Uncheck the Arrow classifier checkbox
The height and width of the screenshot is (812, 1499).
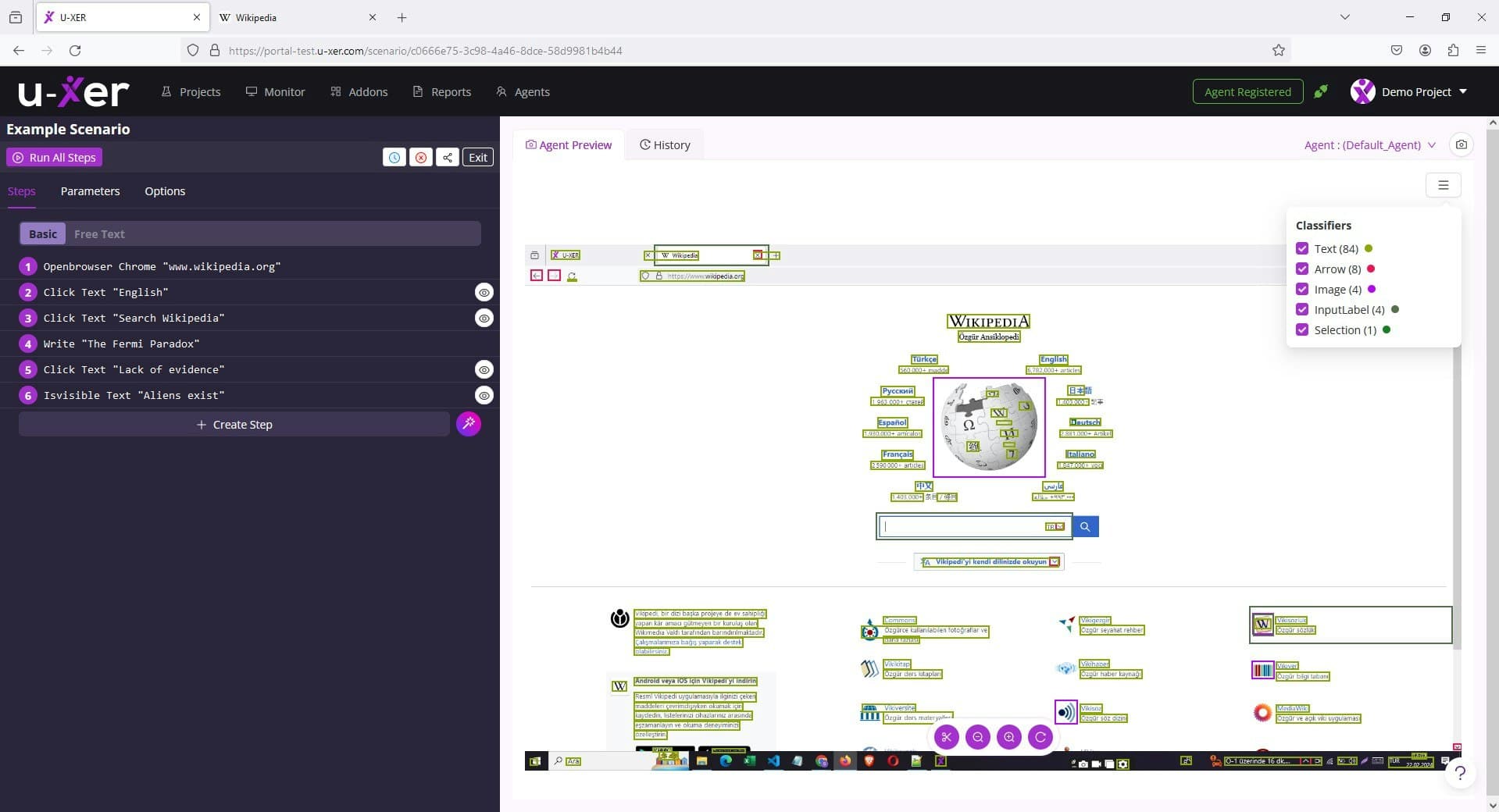(1301, 269)
